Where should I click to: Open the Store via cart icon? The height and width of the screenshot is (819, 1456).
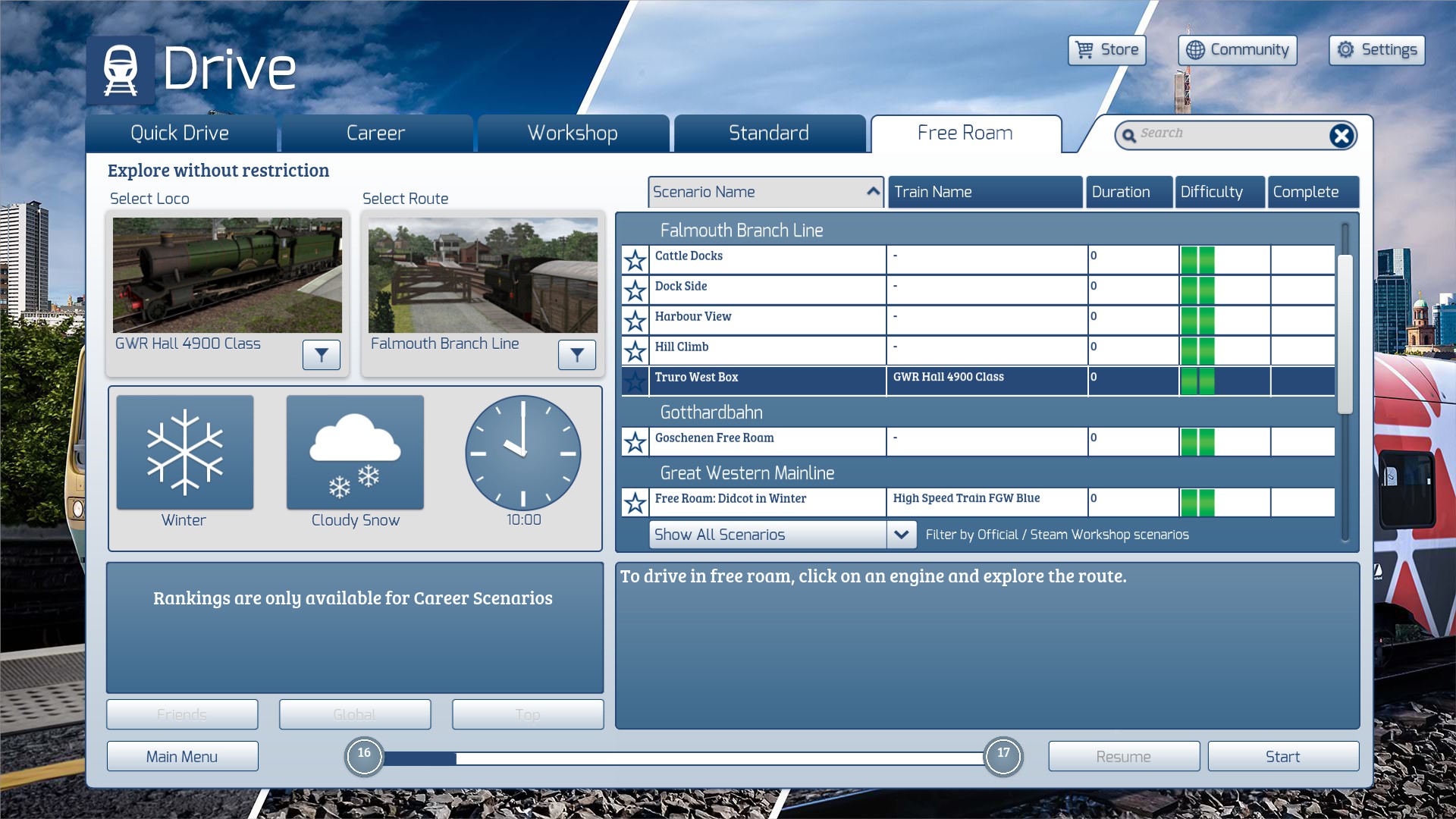(1085, 50)
